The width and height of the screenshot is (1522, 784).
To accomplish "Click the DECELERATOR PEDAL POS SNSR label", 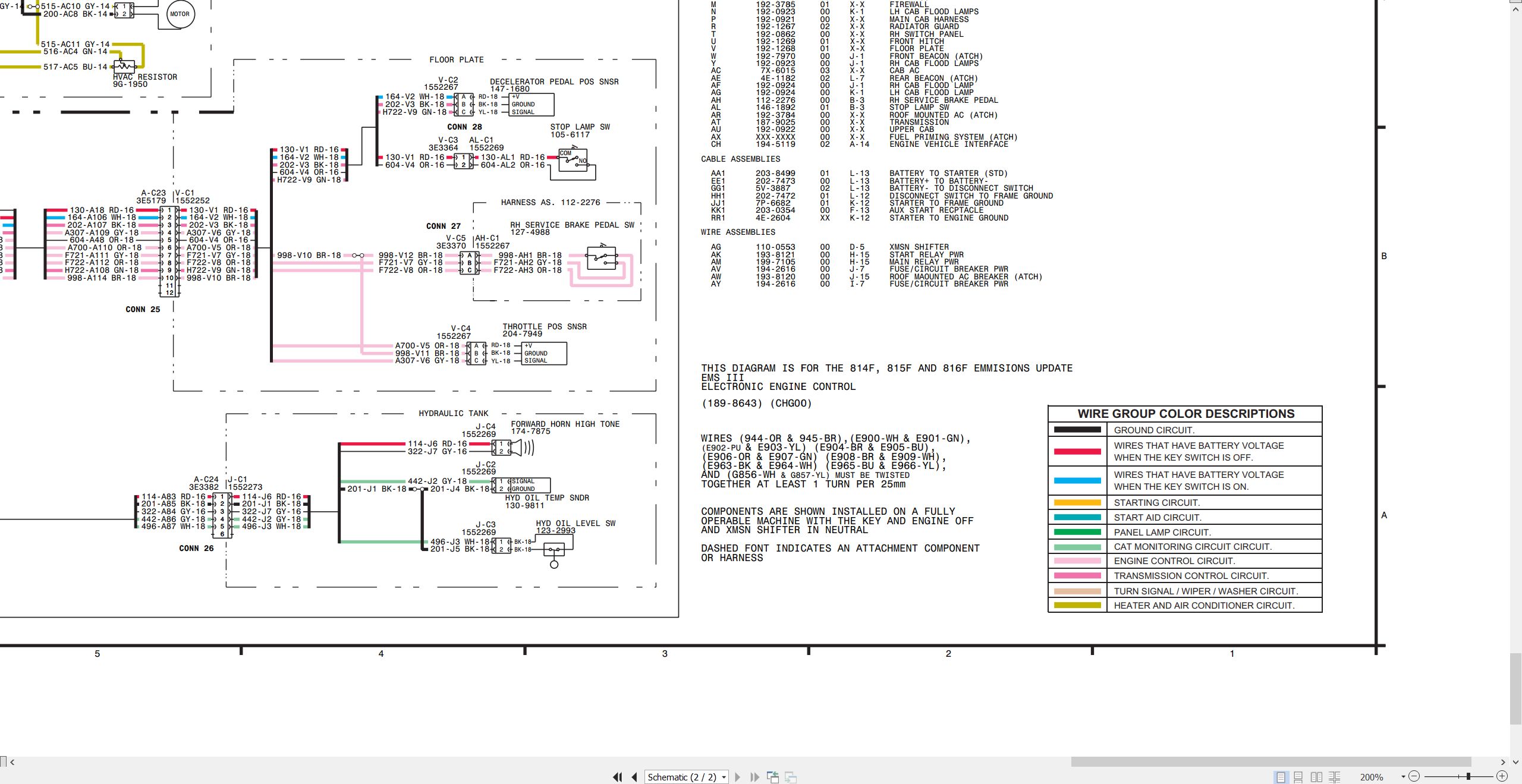I will pyautogui.click(x=554, y=81).
